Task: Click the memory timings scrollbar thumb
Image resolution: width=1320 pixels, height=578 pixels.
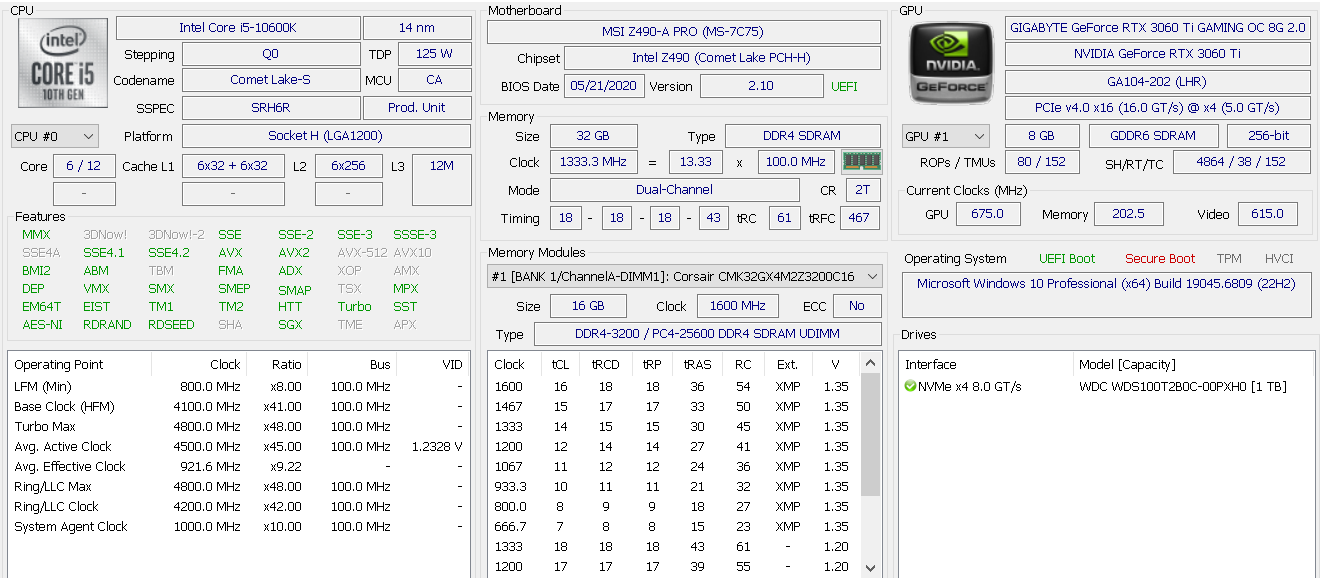Action: click(871, 434)
